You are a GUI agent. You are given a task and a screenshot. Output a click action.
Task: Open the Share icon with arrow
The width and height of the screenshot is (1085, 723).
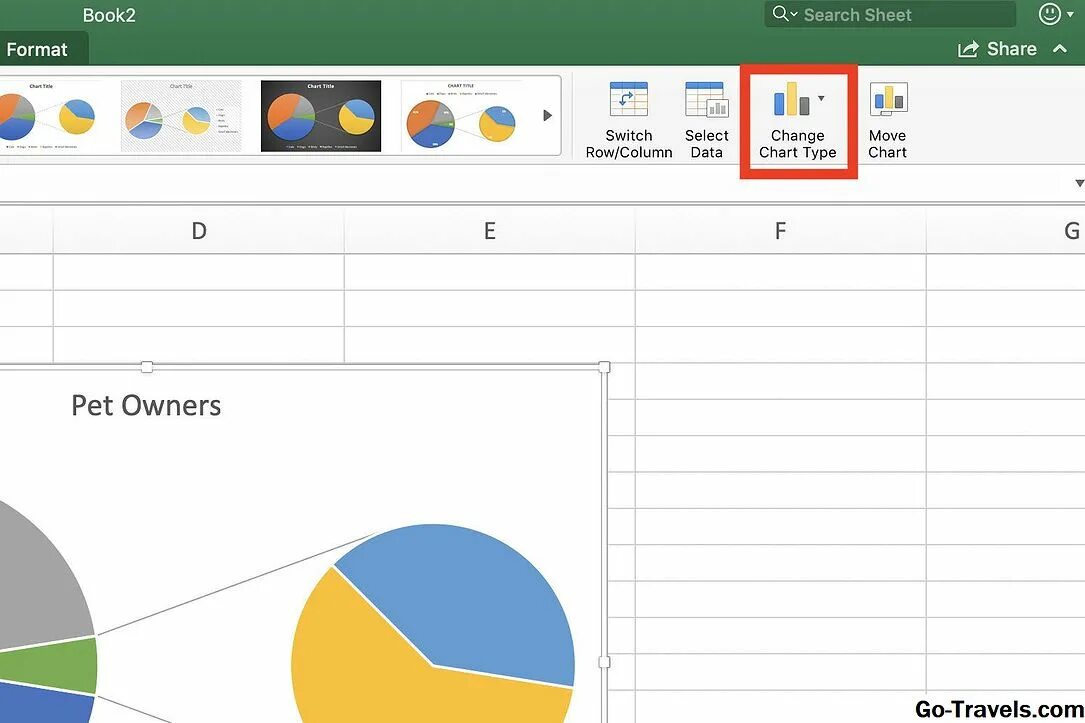[968, 49]
